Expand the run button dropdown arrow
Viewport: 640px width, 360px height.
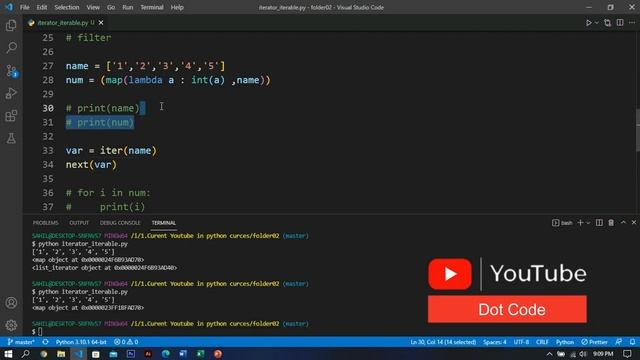(x=596, y=23)
